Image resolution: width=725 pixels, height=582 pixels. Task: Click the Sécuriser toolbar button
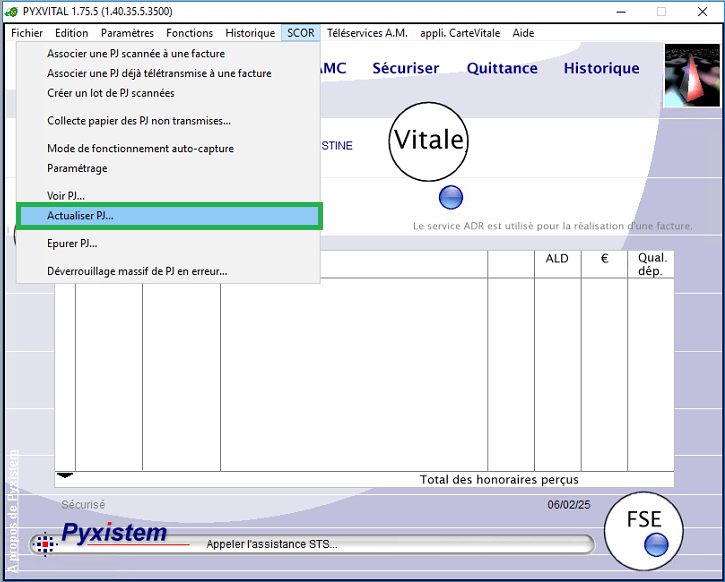(x=405, y=68)
